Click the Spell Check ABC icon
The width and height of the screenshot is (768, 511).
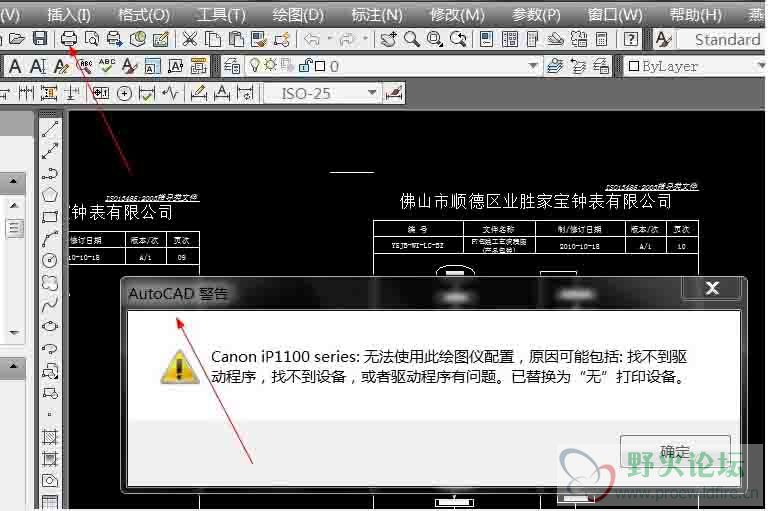(106, 66)
